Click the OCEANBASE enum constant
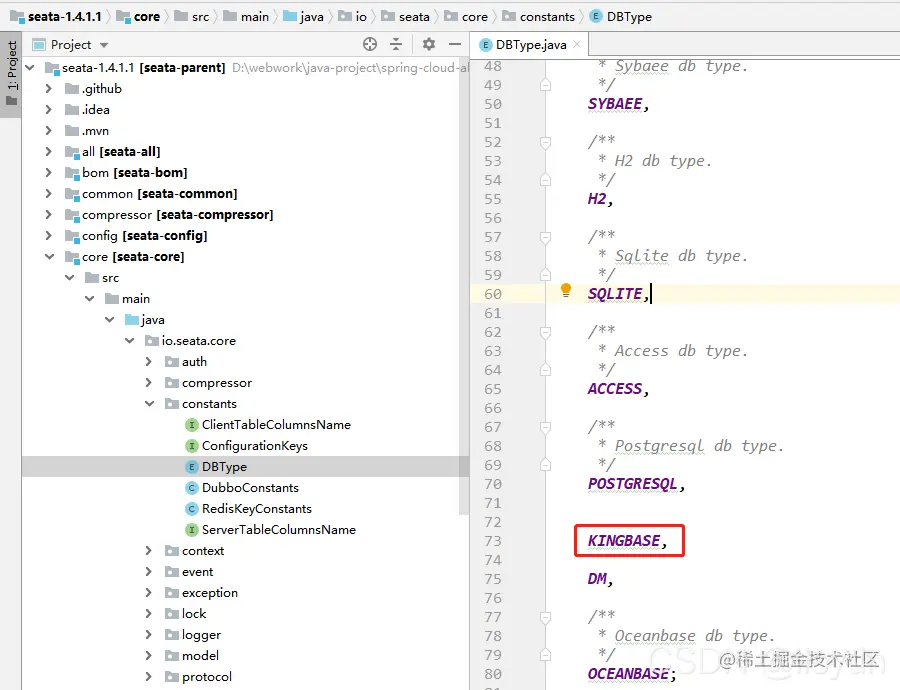900x690 pixels. [628, 673]
